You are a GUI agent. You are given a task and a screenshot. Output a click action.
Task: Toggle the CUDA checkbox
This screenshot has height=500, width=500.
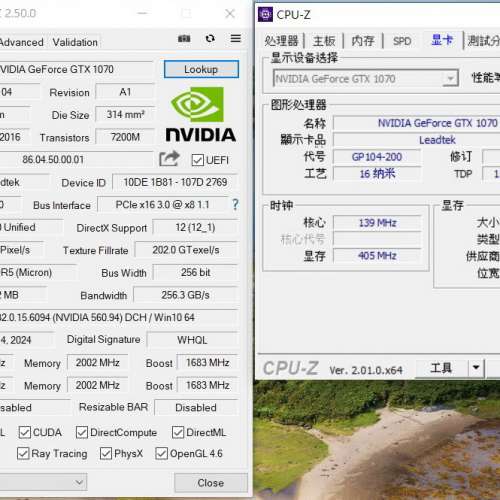[x=25, y=432]
